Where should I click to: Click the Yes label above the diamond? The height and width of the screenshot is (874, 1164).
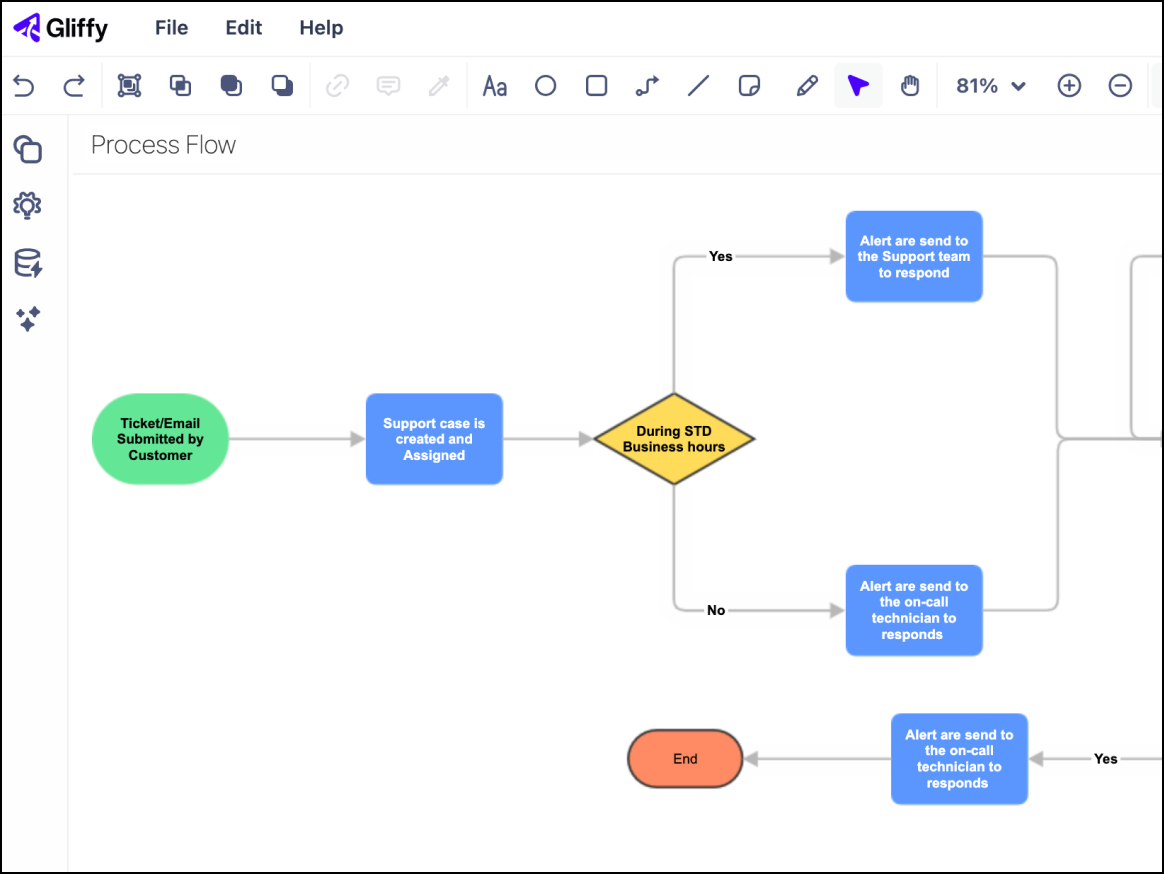click(x=720, y=256)
